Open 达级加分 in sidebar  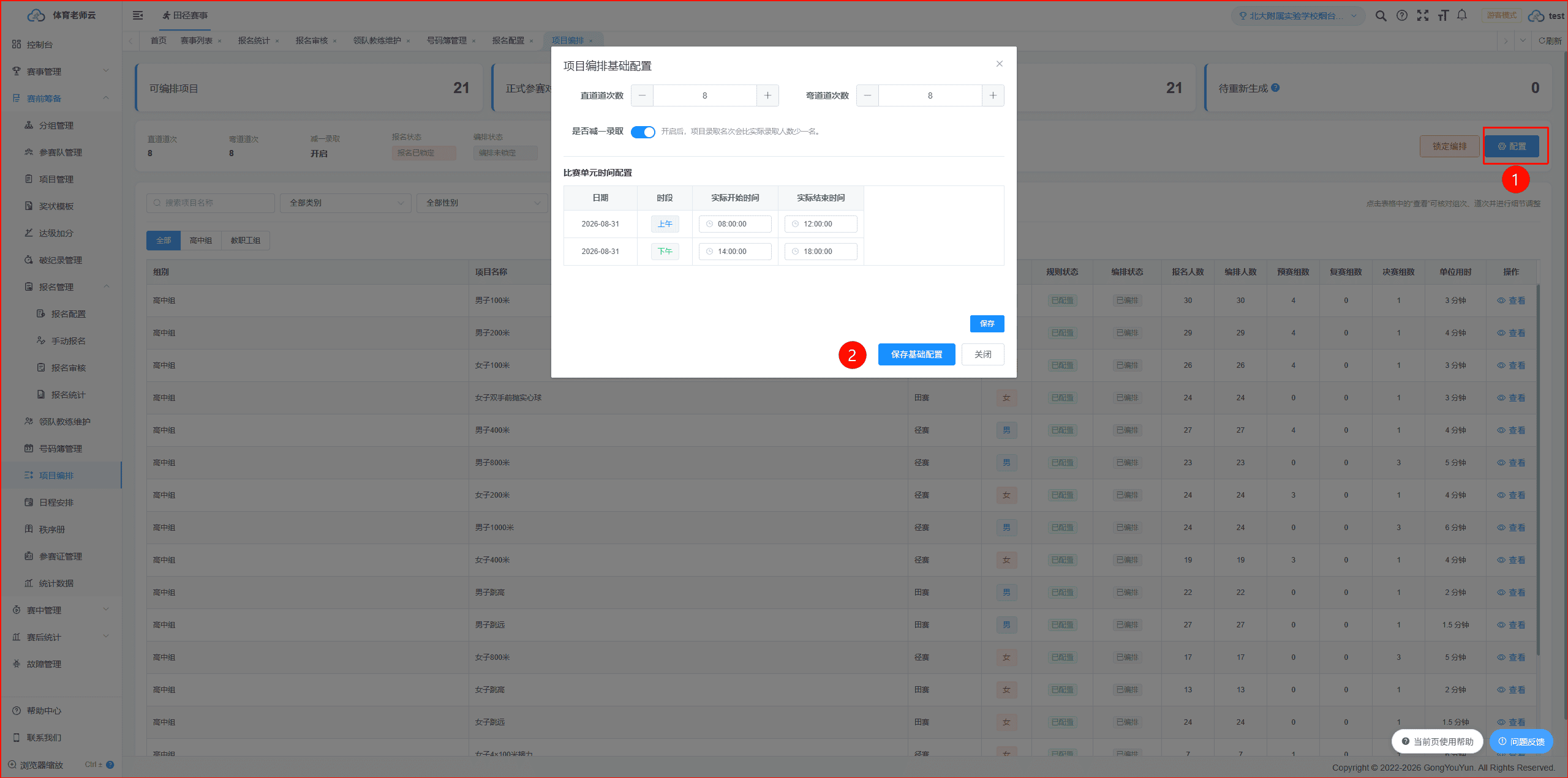[61, 233]
